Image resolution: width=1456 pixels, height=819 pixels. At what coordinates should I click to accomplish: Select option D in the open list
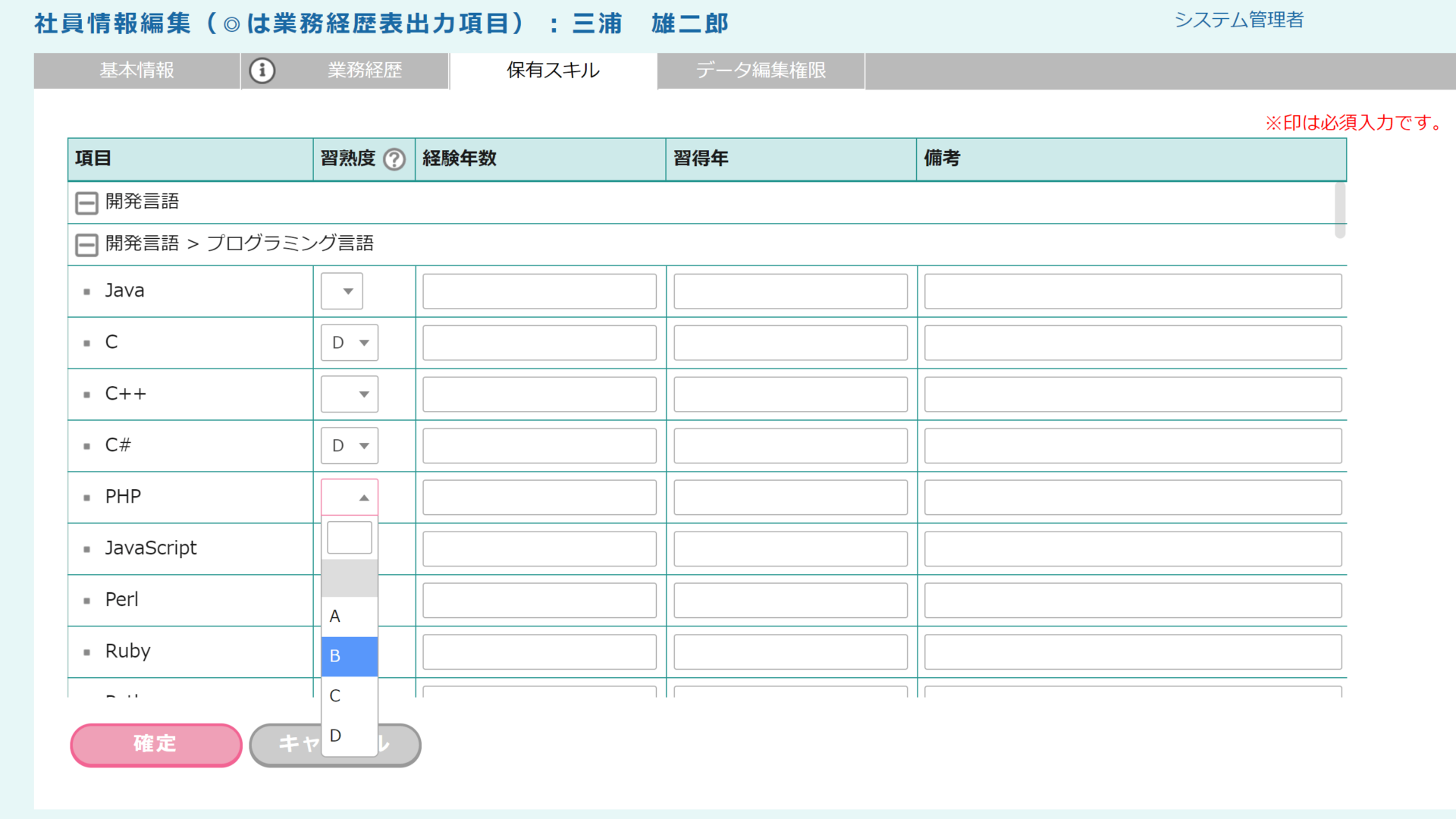pyautogui.click(x=349, y=735)
